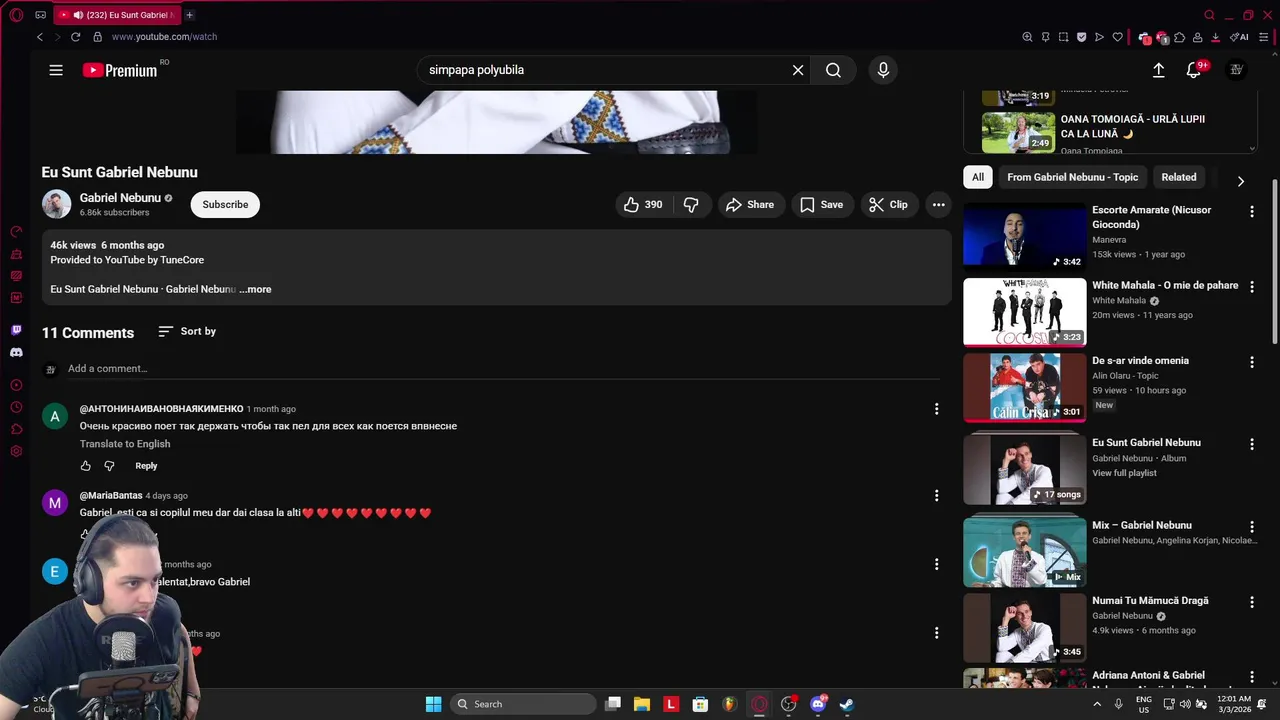Open Twitch in the Opera sidebar
Screen dimensions: 1280x720
tap(16, 330)
